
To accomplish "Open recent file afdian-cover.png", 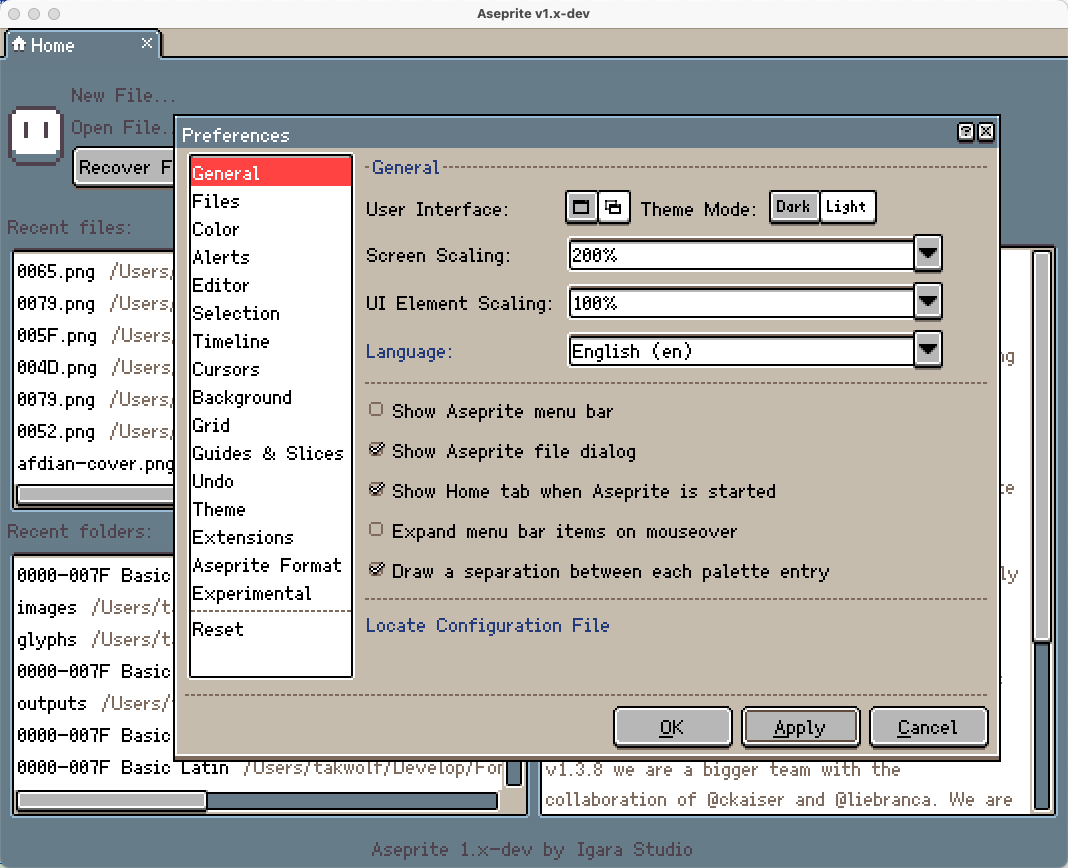I will pos(95,463).
